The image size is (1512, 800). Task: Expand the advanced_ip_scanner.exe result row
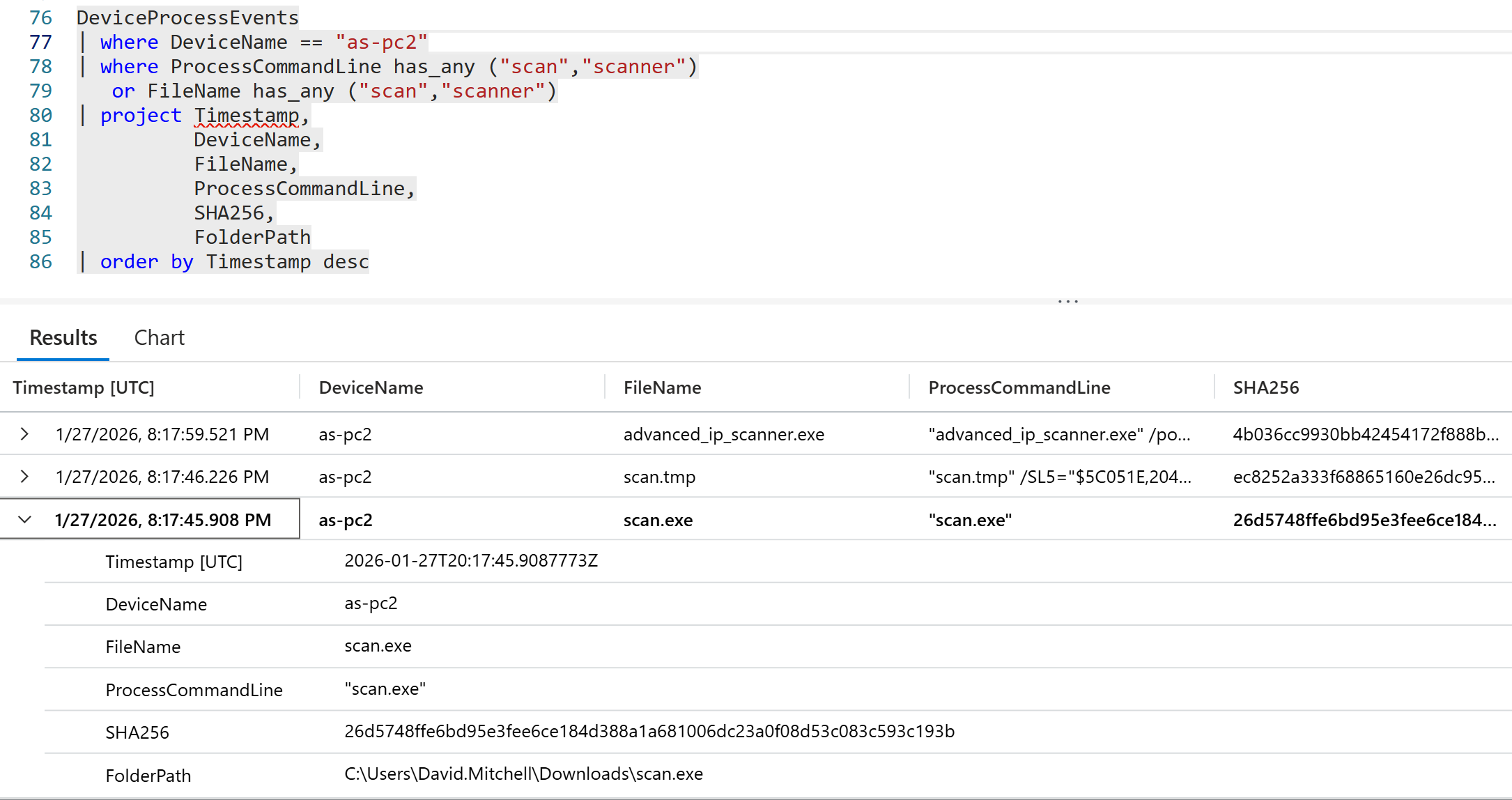(x=24, y=434)
